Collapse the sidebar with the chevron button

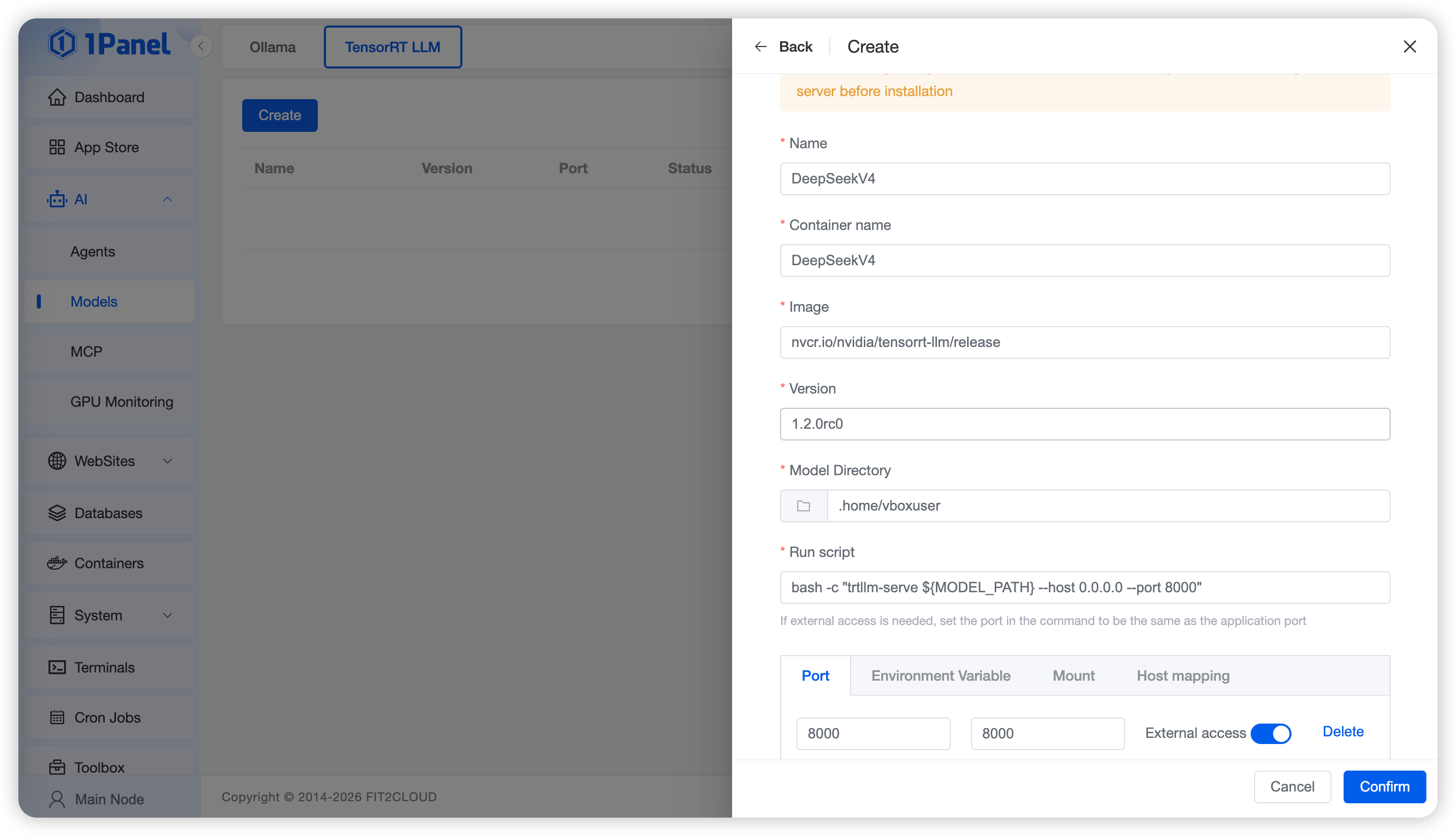pyautogui.click(x=201, y=47)
